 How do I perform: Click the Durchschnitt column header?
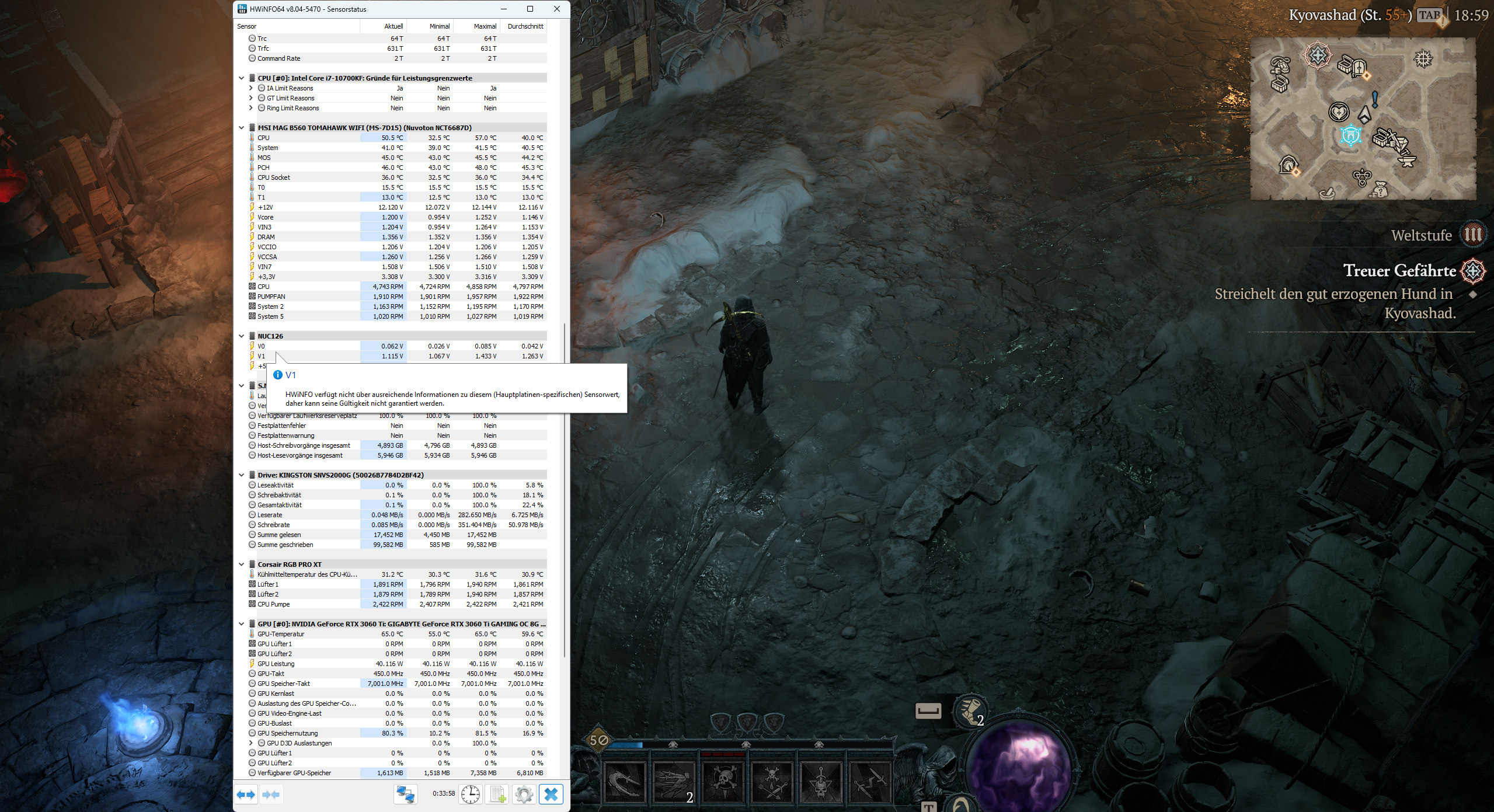tap(525, 26)
